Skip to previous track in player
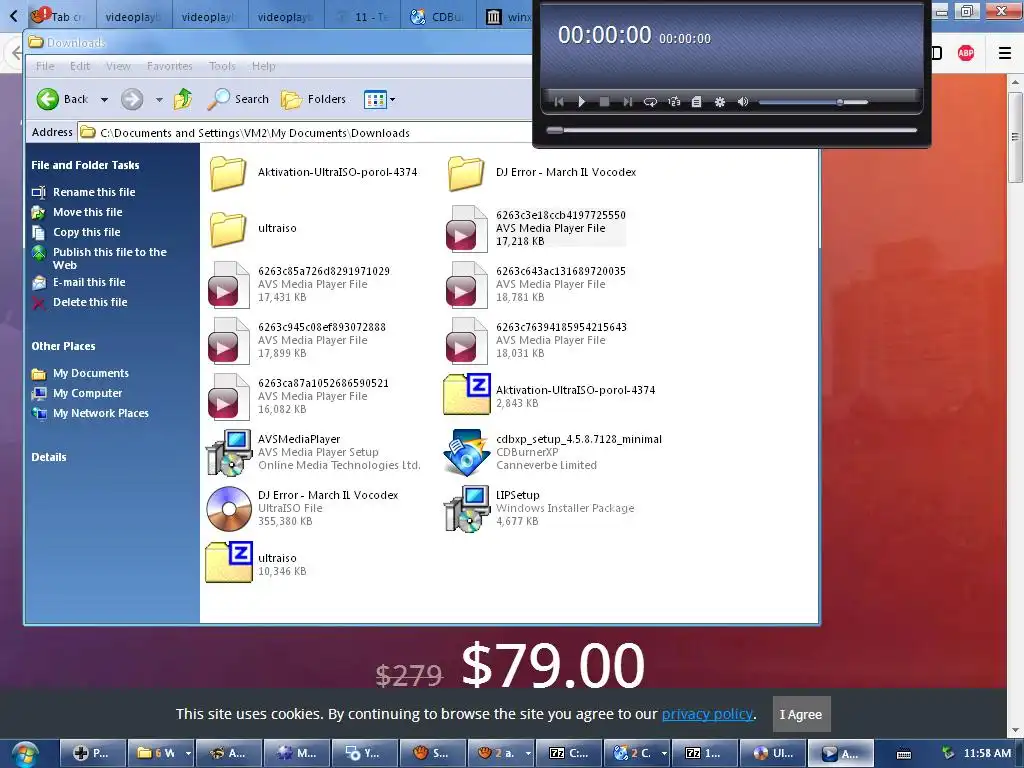The width and height of the screenshot is (1024, 768). coord(559,102)
